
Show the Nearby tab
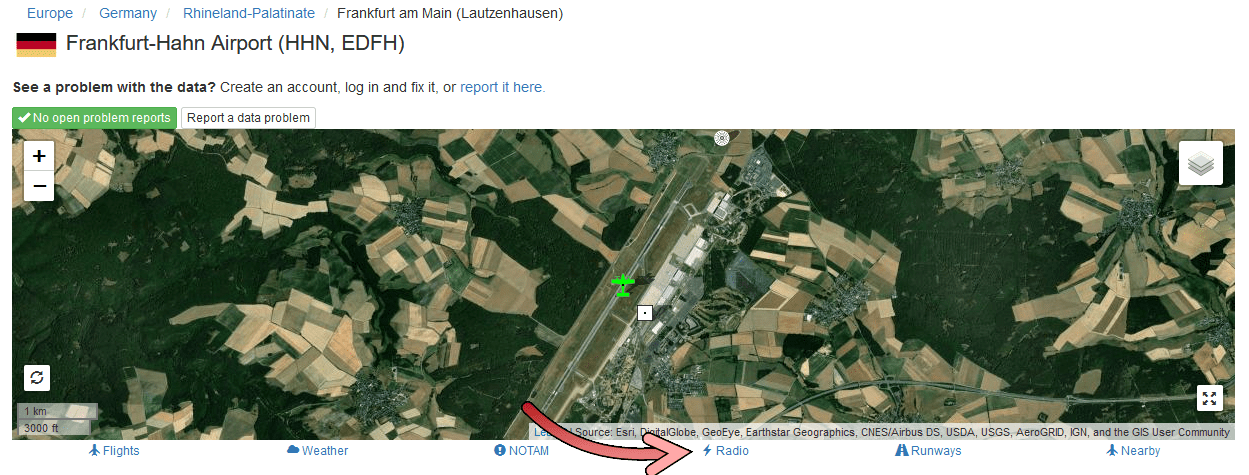1133,451
